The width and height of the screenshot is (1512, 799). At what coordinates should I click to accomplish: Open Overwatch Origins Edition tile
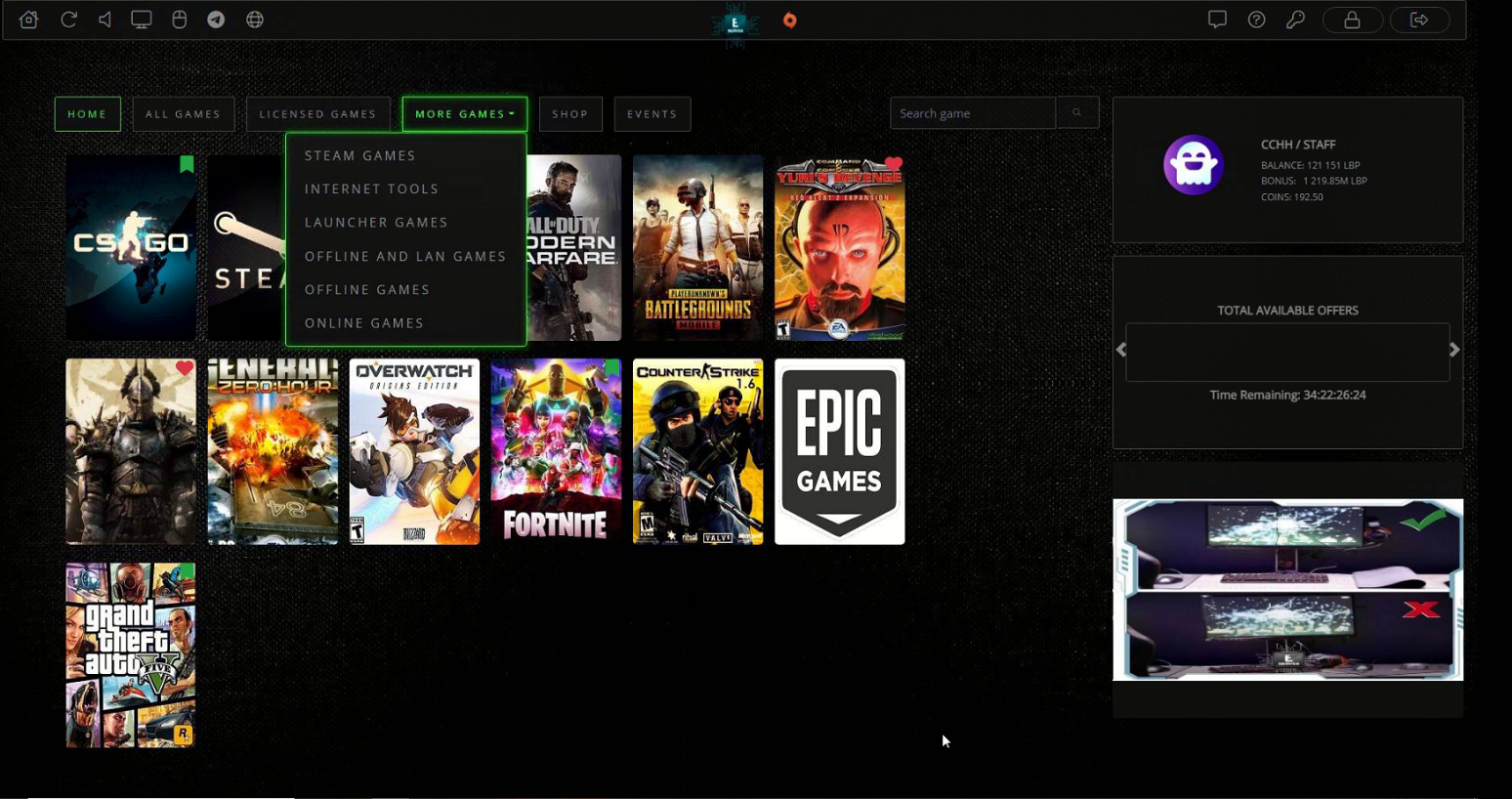coord(414,451)
